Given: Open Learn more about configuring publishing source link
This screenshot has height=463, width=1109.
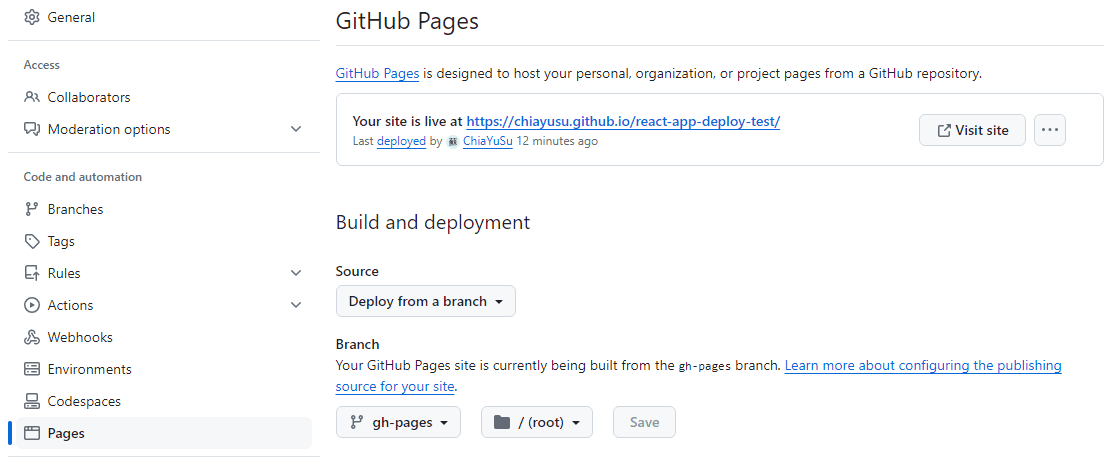Looking at the screenshot, I should point(923,366).
